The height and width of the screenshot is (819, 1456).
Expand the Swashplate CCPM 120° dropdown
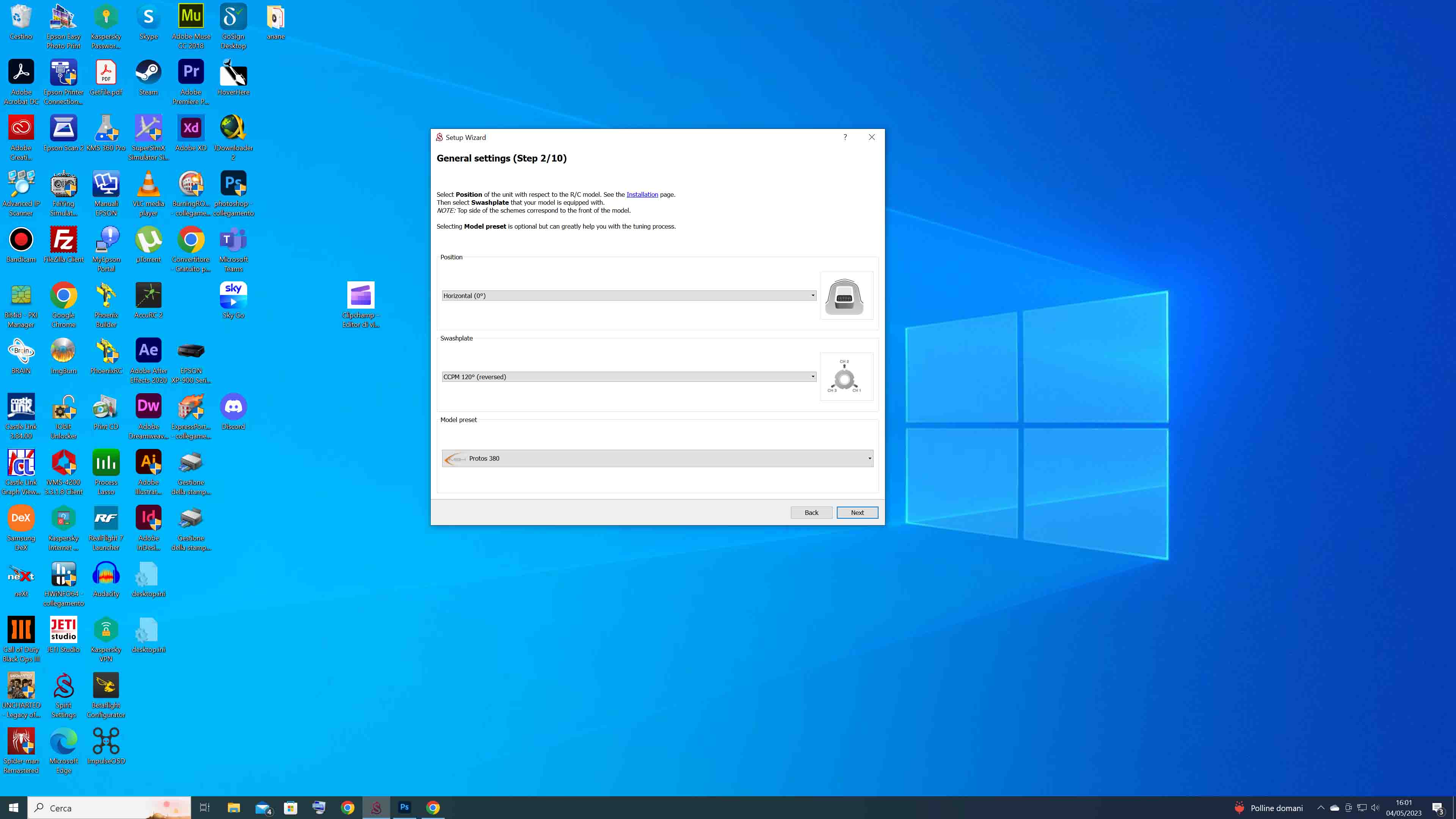629,377
